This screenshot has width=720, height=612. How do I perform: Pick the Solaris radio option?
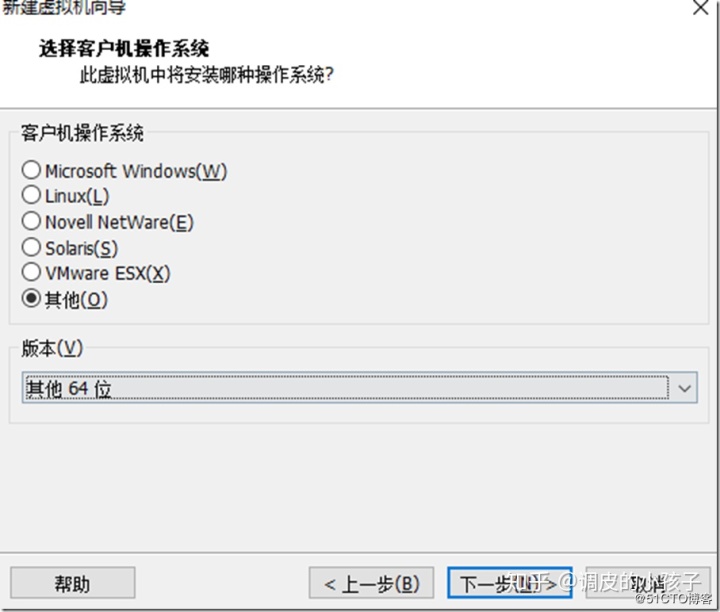coord(31,247)
